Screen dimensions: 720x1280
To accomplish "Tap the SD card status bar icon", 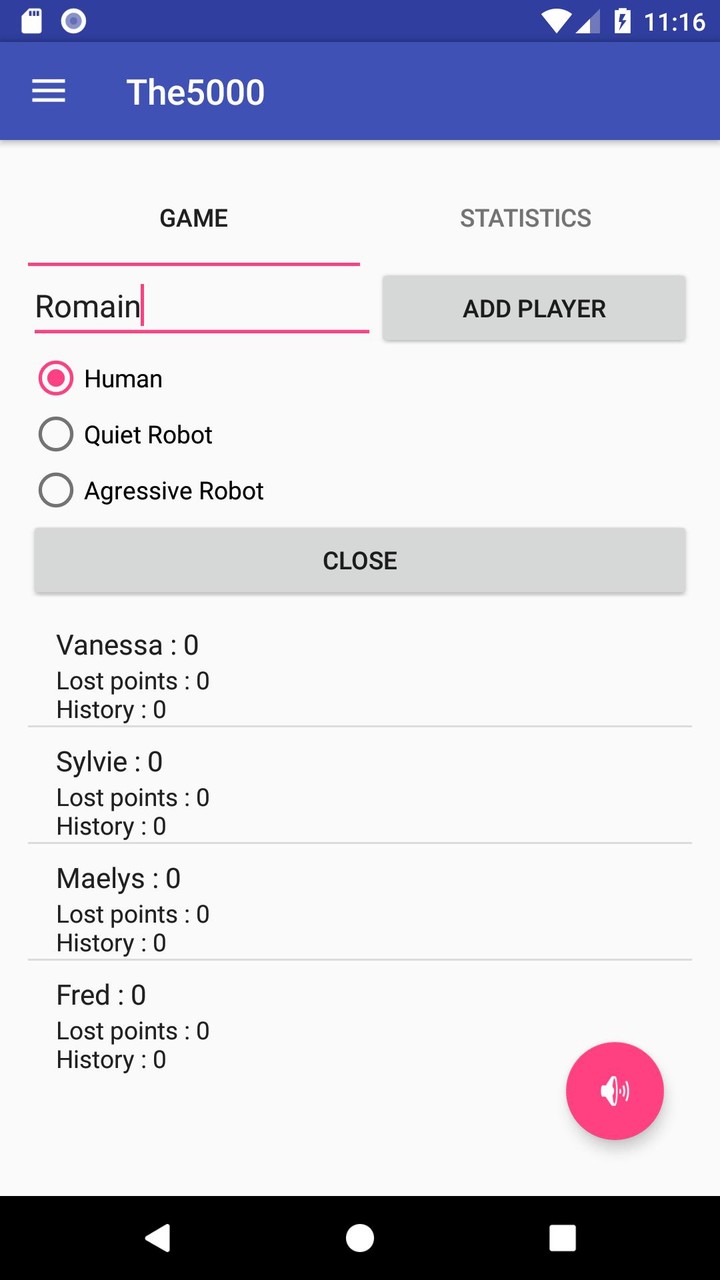I will click(32, 21).
